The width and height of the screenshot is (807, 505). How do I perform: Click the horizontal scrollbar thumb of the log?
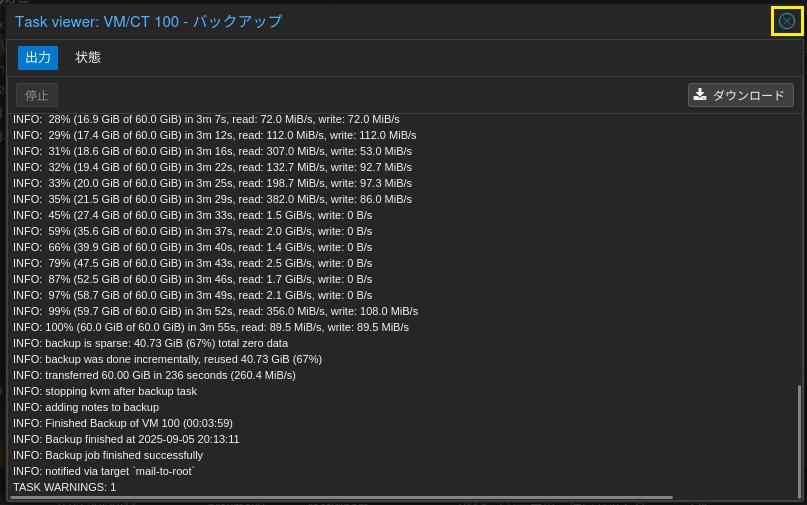click(342, 498)
